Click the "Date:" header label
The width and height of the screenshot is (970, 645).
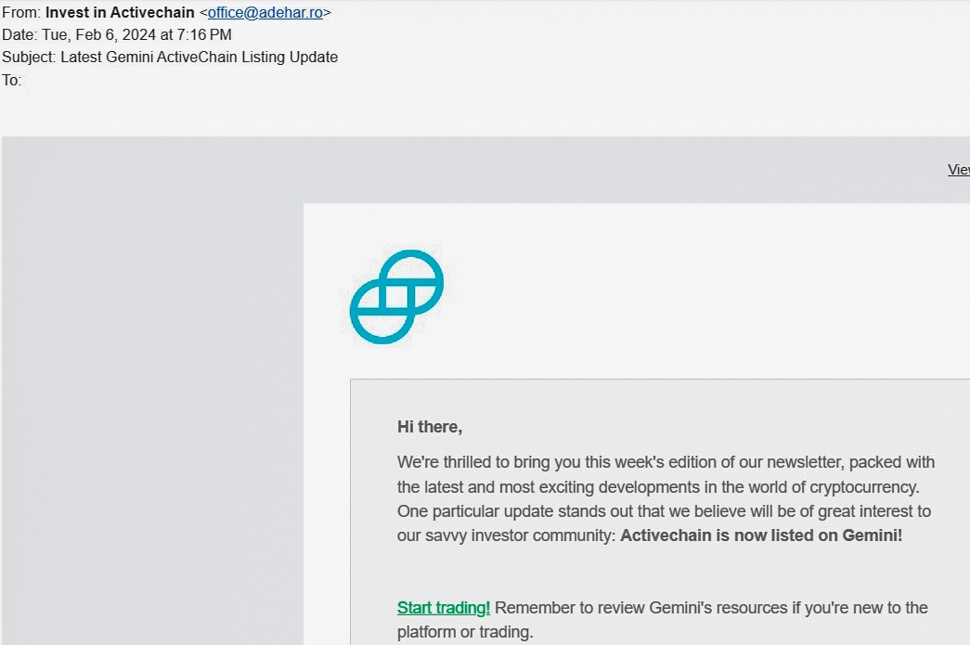(20, 35)
